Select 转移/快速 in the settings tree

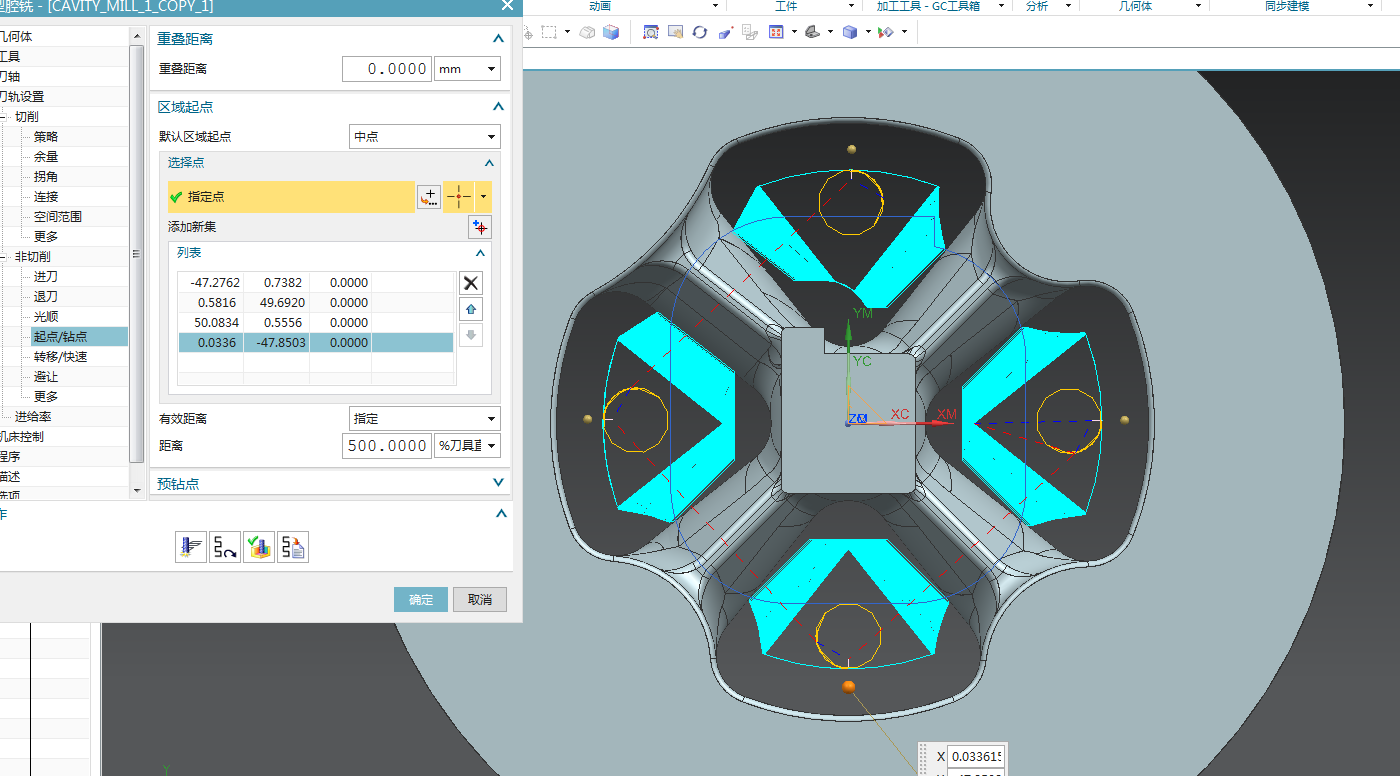[60, 357]
